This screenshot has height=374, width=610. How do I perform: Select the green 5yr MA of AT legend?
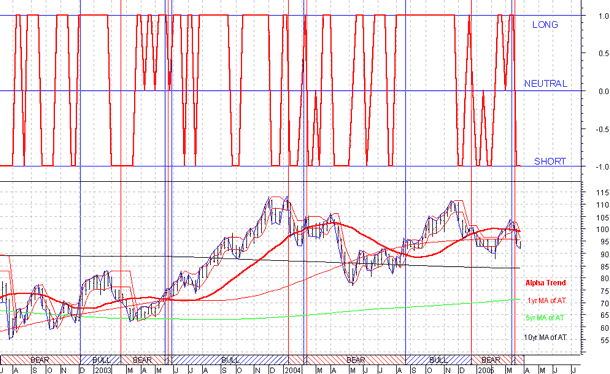[x=545, y=318]
